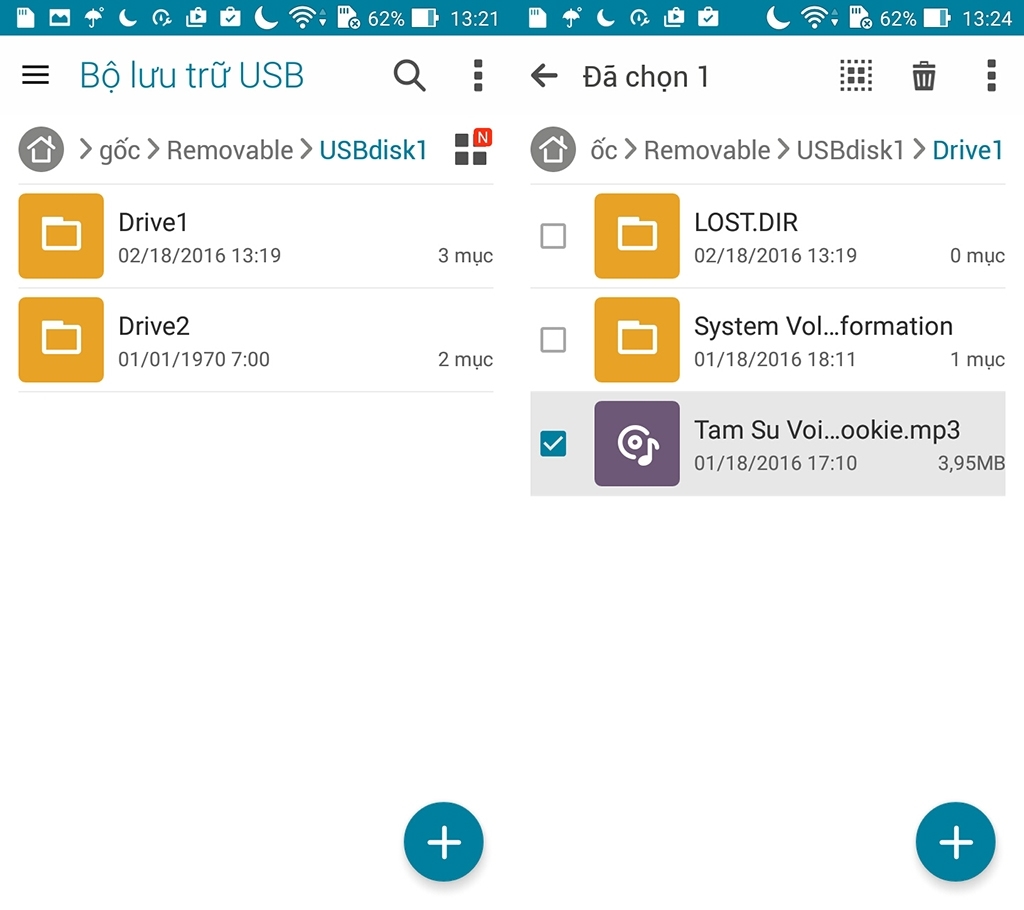Tap the System Vol...formation name
This screenshot has width=1024, height=910.
click(824, 326)
